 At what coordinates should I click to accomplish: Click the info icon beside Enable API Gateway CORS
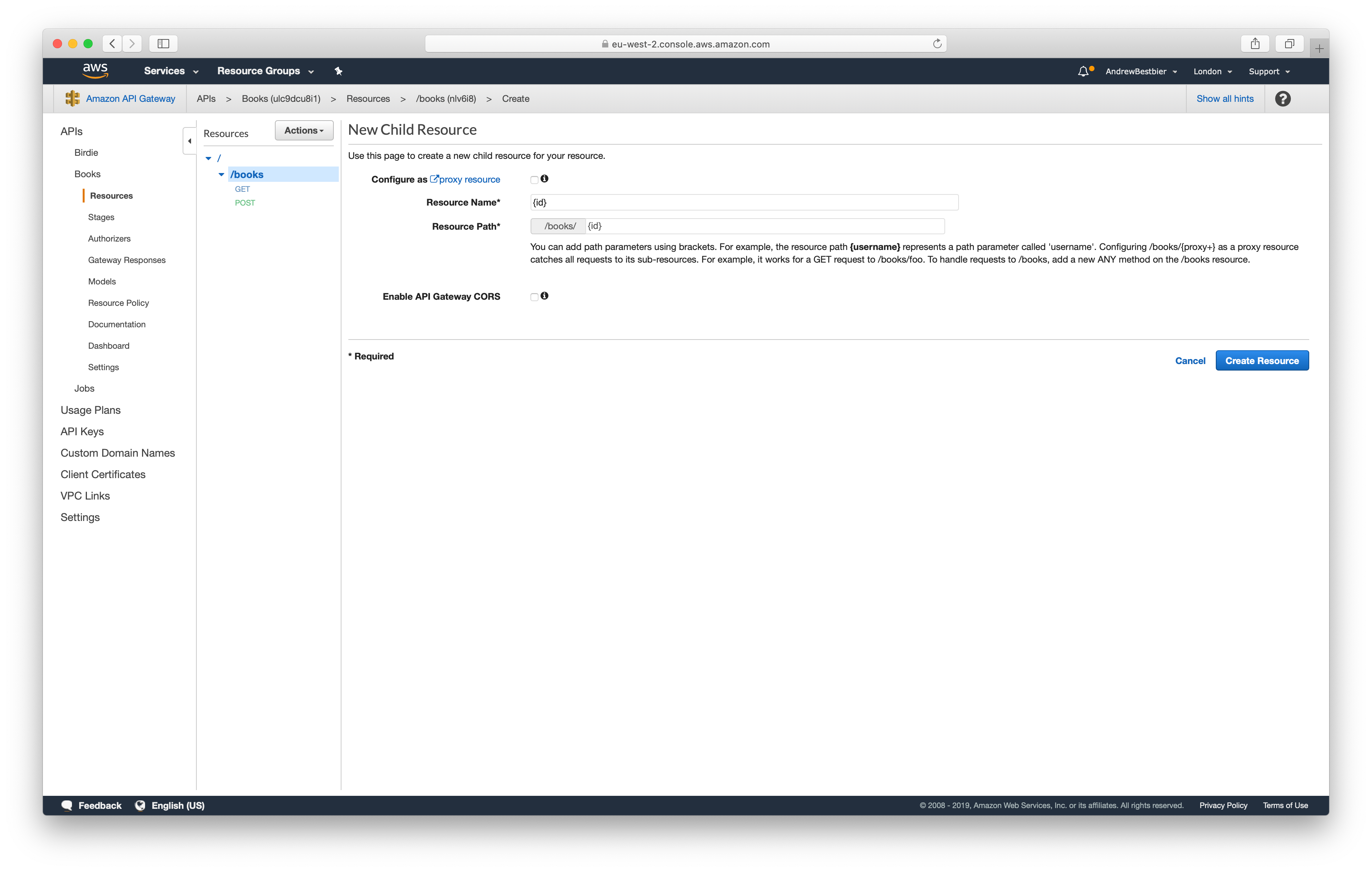tap(545, 296)
